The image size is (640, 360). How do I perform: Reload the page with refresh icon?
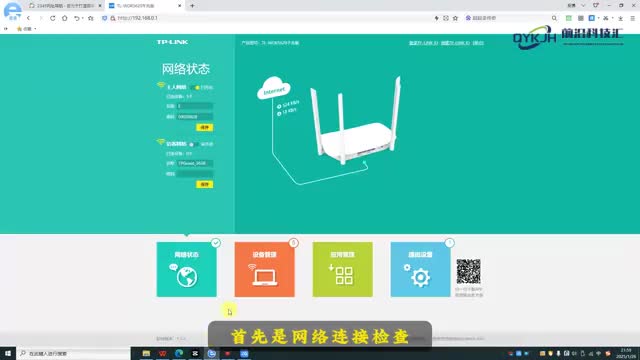tap(53, 18)
